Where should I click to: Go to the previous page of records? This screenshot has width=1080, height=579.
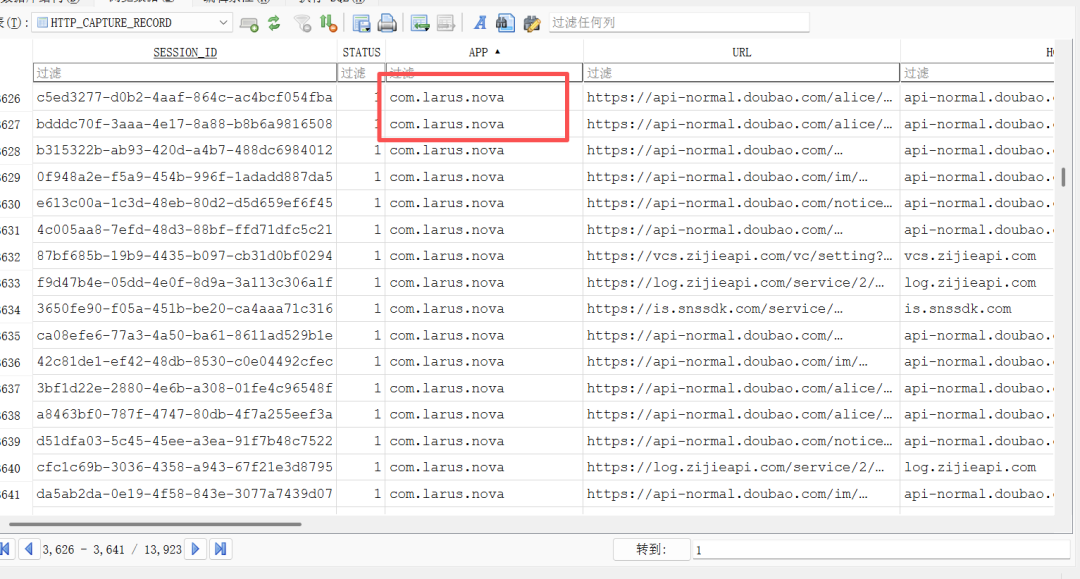coord(28,549)
